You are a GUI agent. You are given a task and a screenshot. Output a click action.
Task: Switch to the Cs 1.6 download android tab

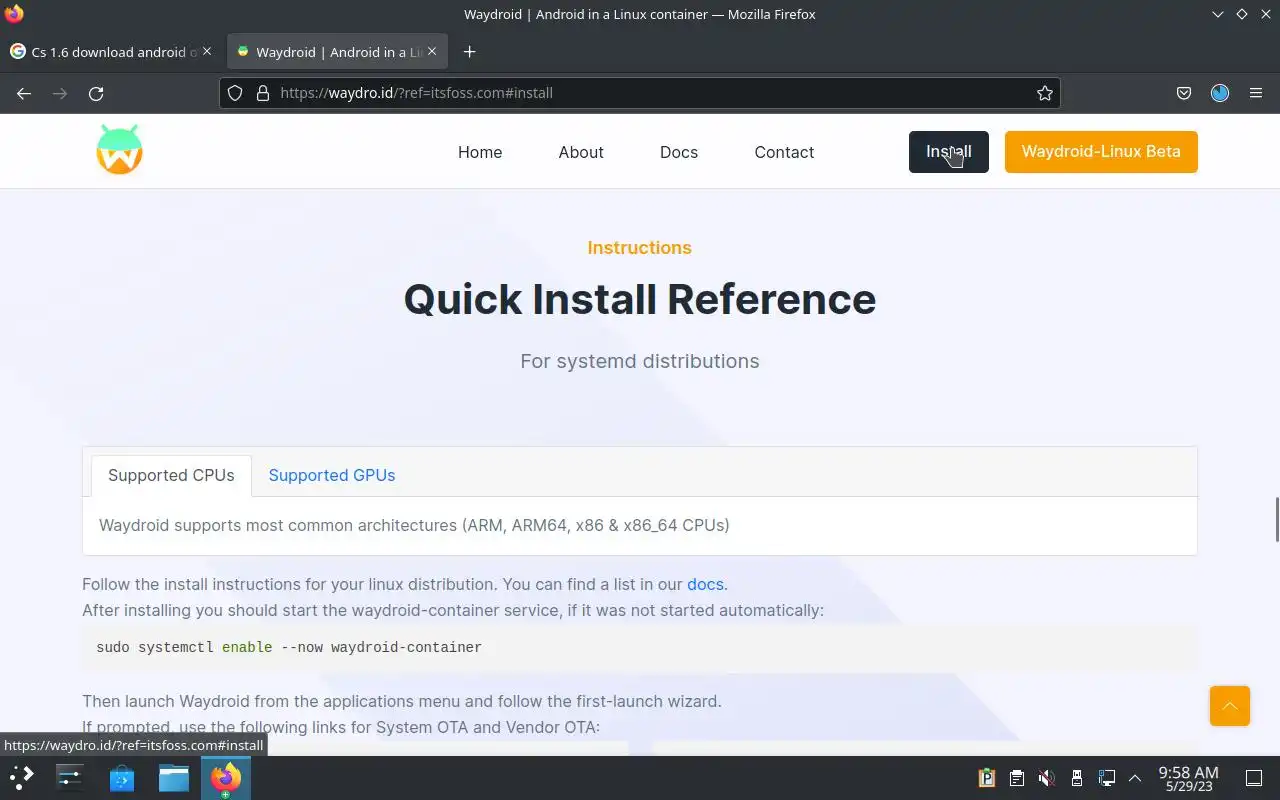[110, 52]
